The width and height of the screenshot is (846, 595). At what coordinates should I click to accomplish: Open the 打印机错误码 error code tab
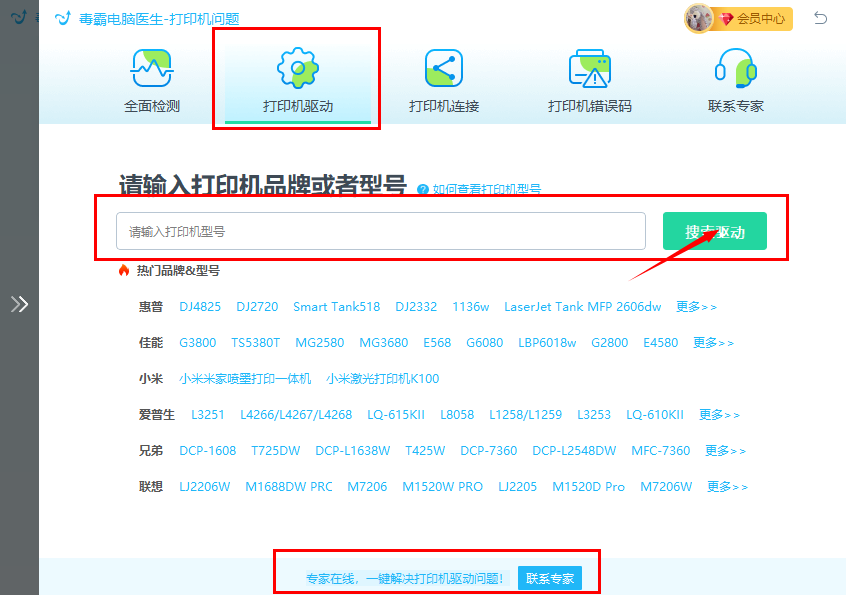click(590, 81)
